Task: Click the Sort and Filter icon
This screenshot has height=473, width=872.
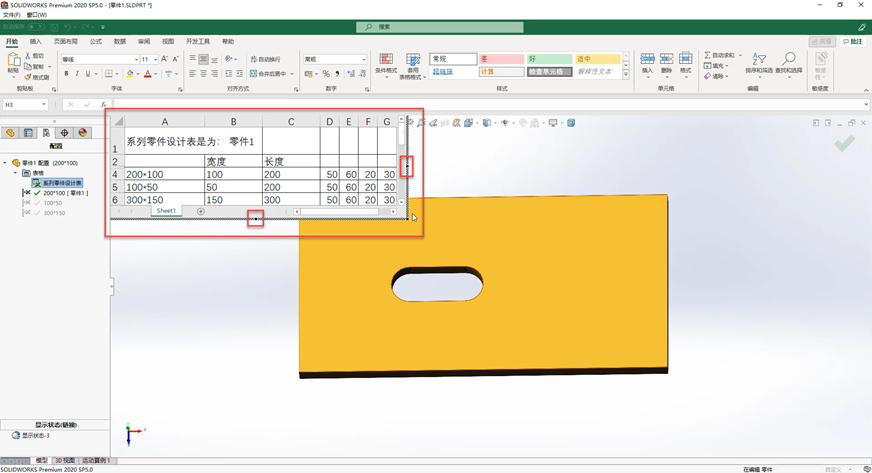Action: 759,62
